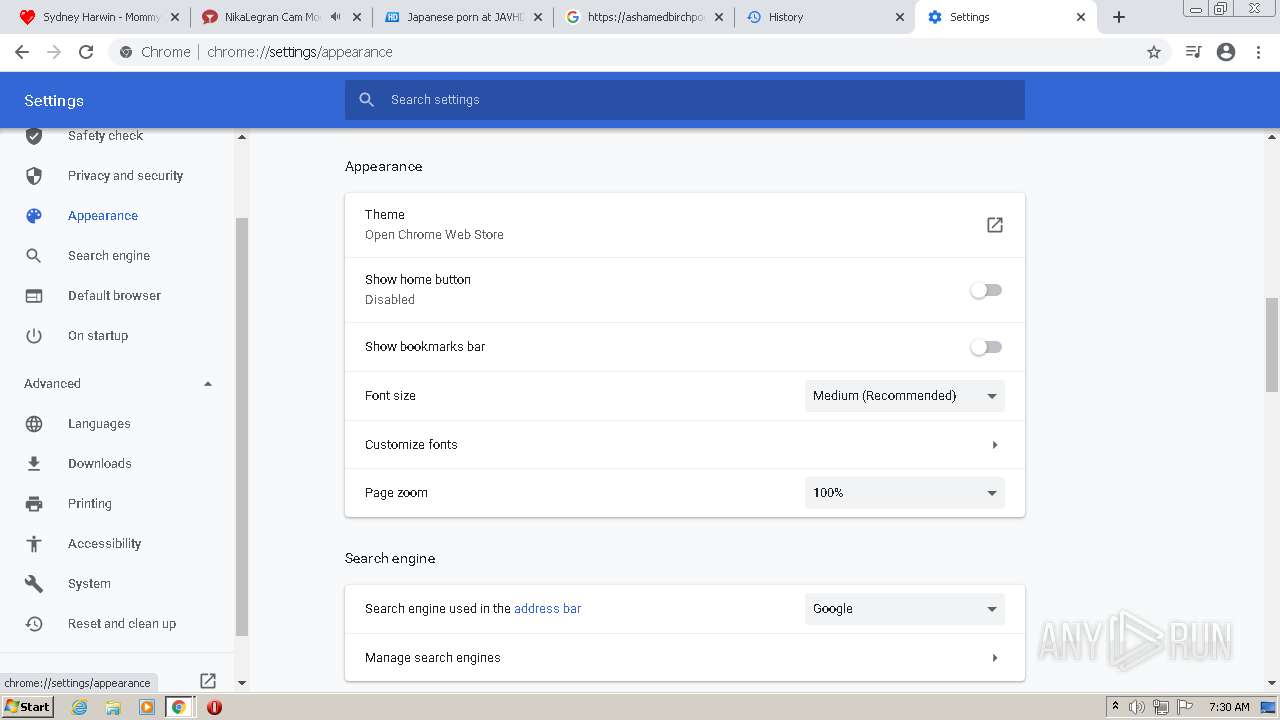Open Downloads settings
This screenshot has width=1280, height=720.
coord(100,464)
